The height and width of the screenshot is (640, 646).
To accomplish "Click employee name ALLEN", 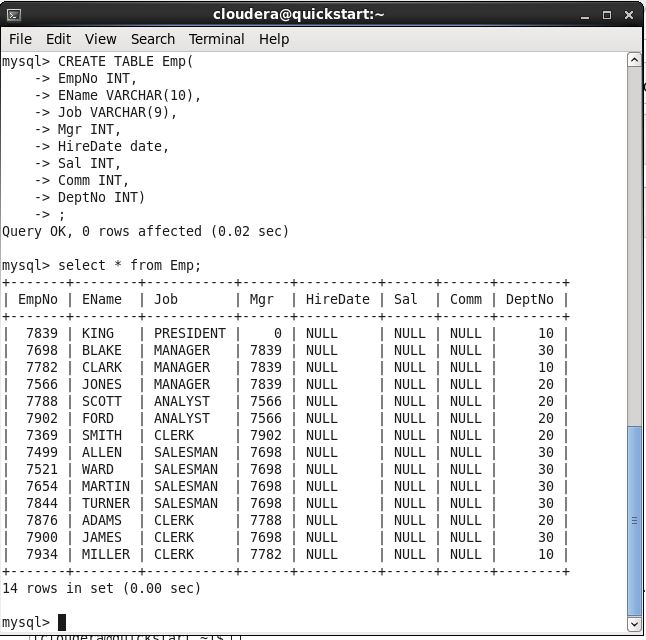I will (x=101, y=452).
